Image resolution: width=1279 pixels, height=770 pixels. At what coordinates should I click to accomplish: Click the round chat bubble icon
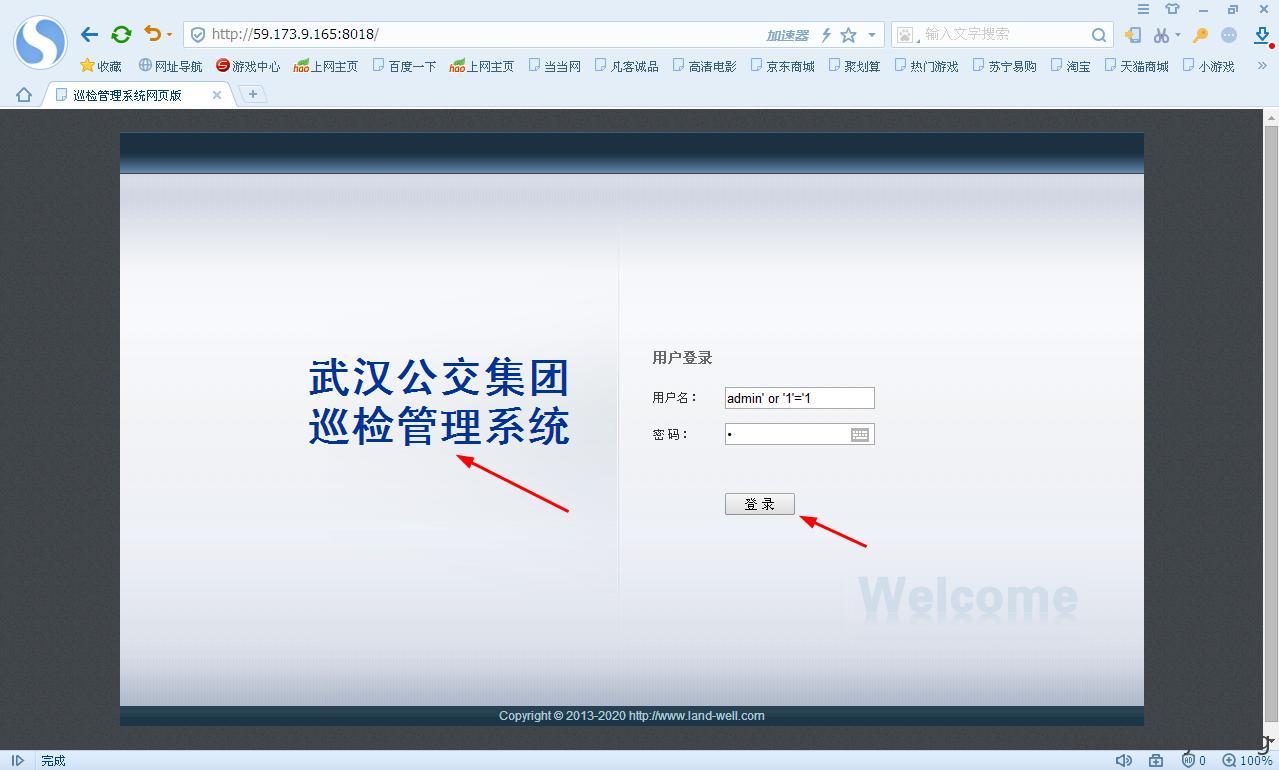1229,35
